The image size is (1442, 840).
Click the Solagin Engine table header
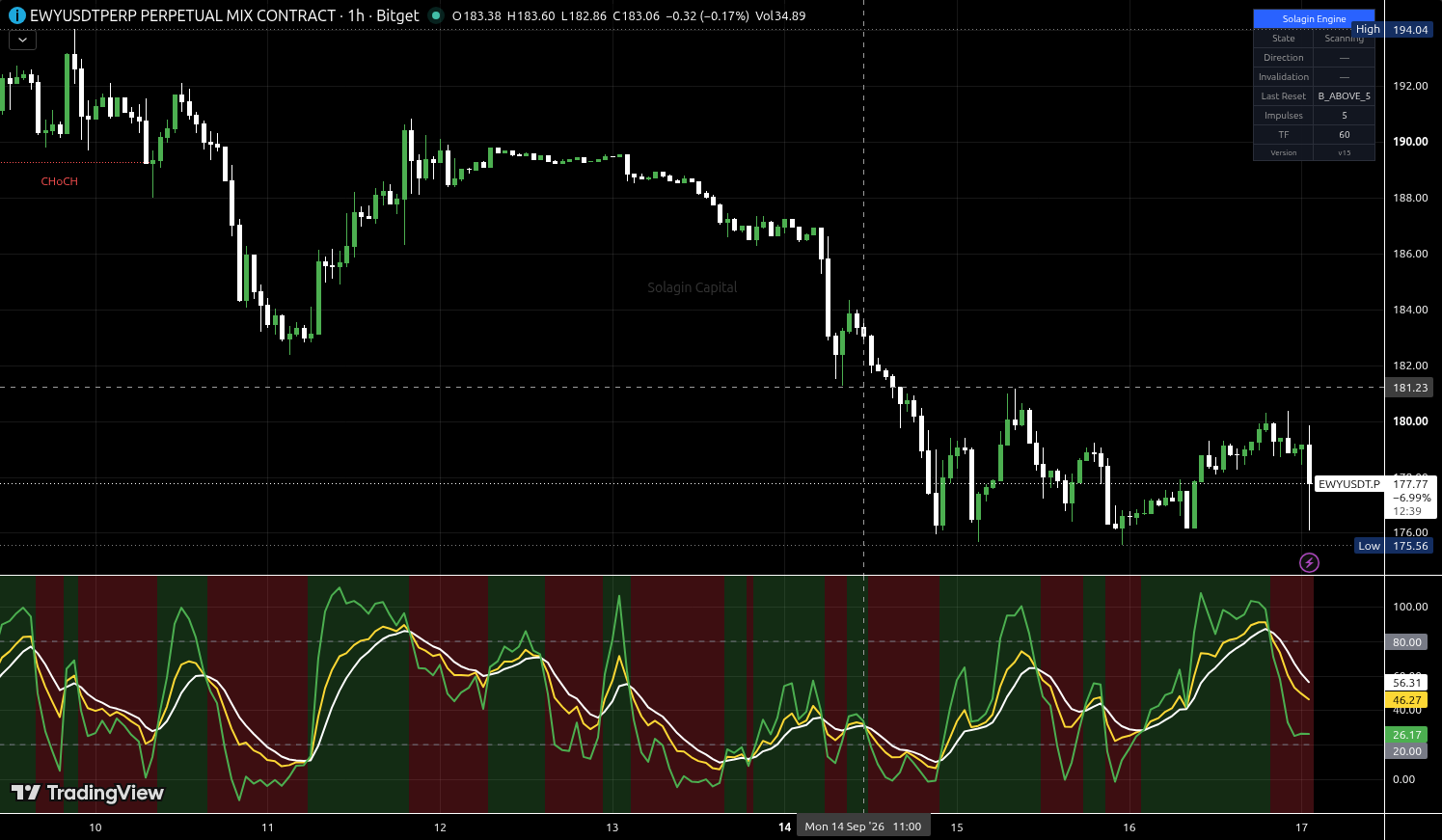pos(1314,18)
